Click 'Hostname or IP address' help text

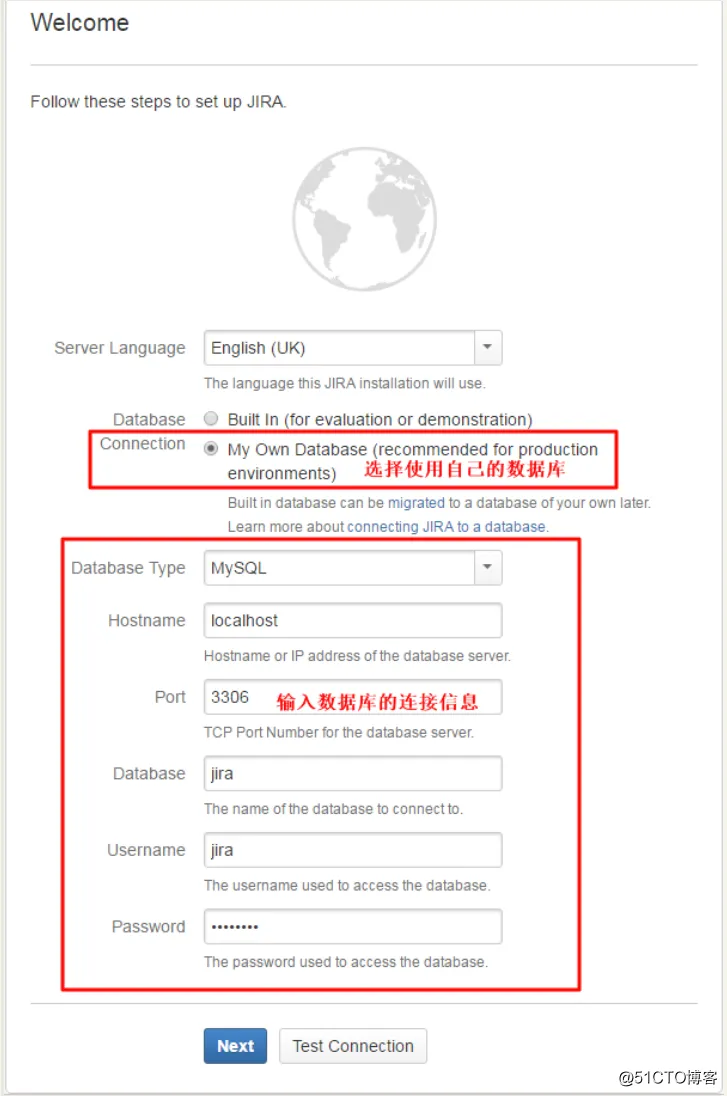point(357,656)
